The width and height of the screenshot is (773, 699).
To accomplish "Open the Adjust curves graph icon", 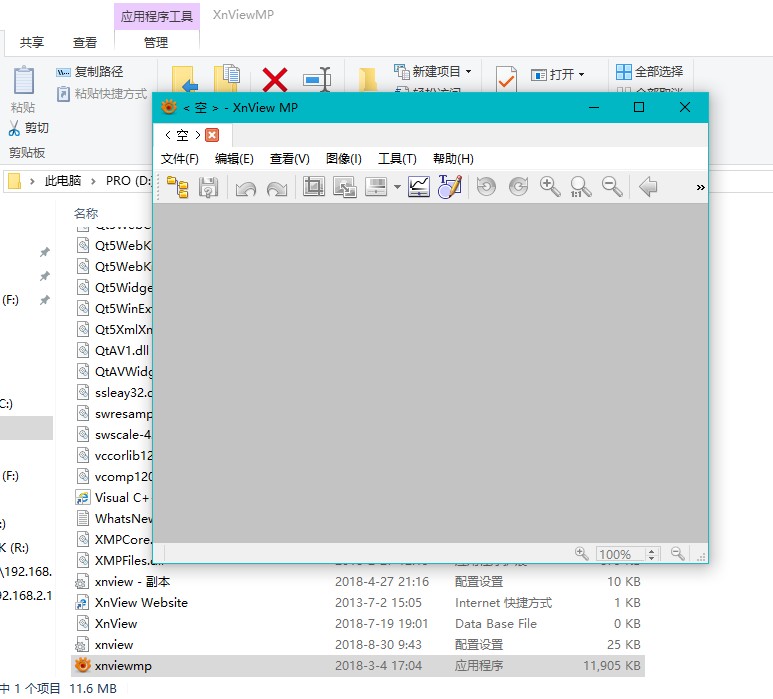I will pos(419,187).
